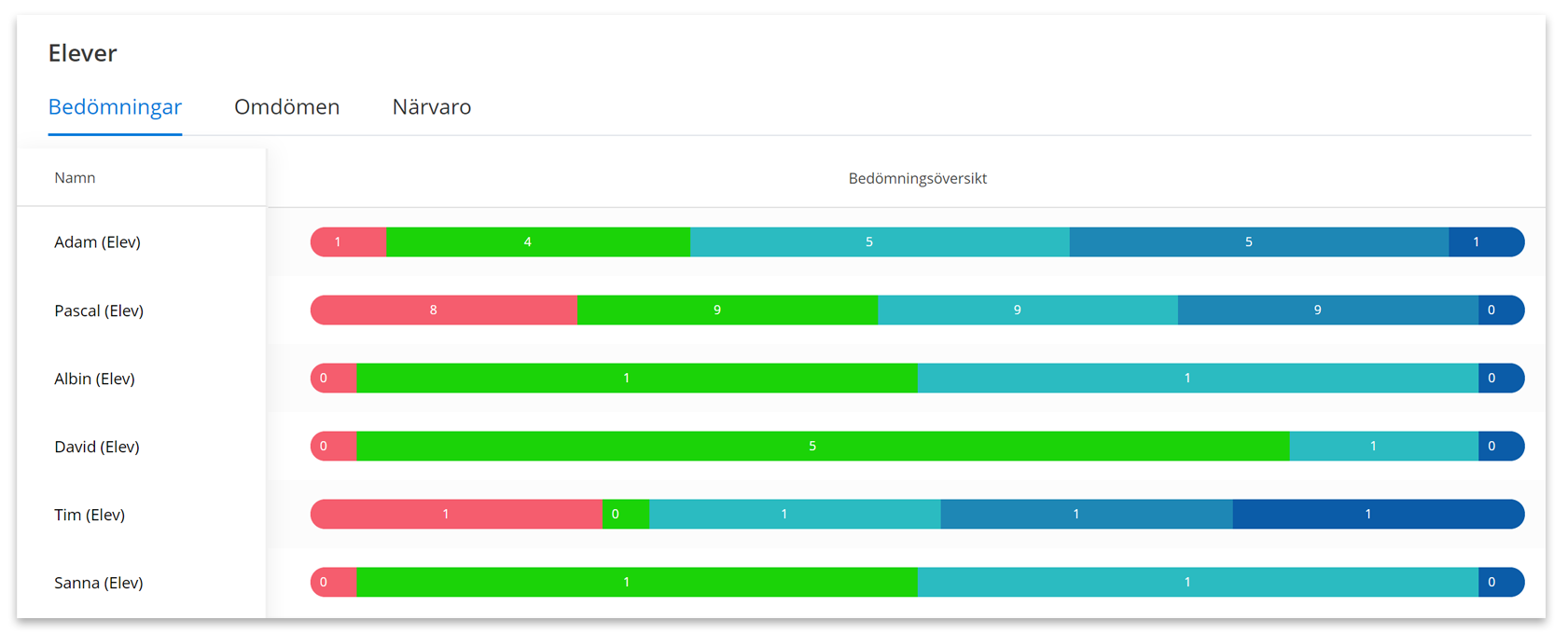This screenshot has width=1568, height=634.
Task: Open student Pascal (Elev)
Action: click(99, 310)
